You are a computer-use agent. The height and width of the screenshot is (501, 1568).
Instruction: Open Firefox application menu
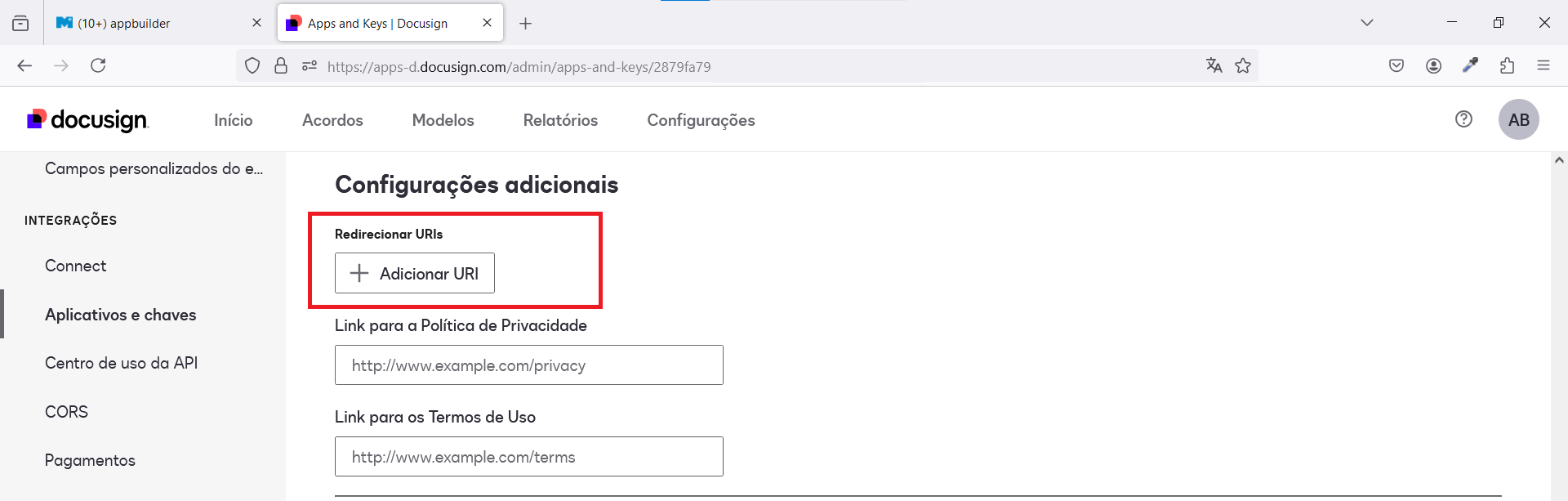pos(1543,66)
